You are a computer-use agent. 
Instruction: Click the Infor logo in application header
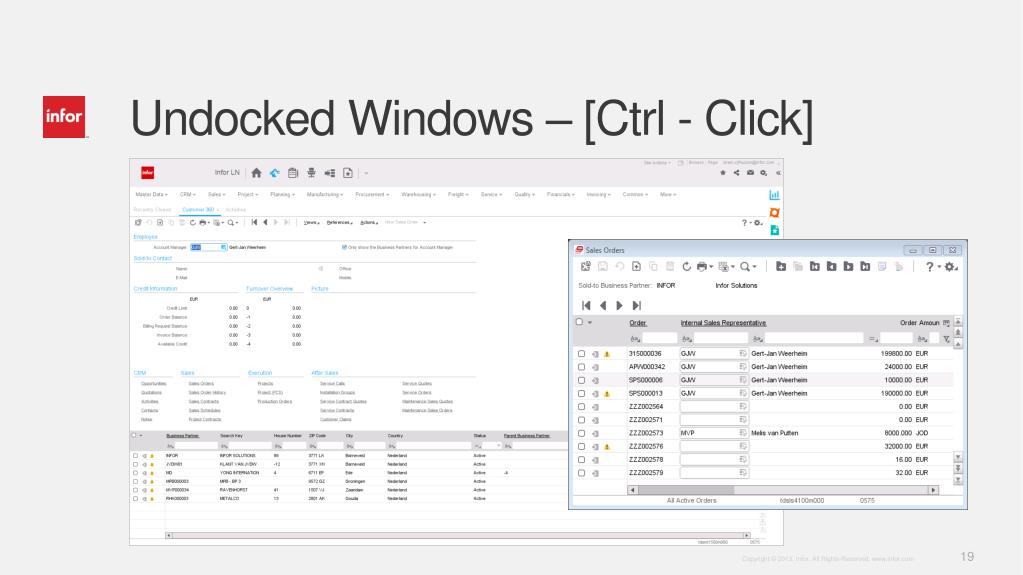coord(147,173)
